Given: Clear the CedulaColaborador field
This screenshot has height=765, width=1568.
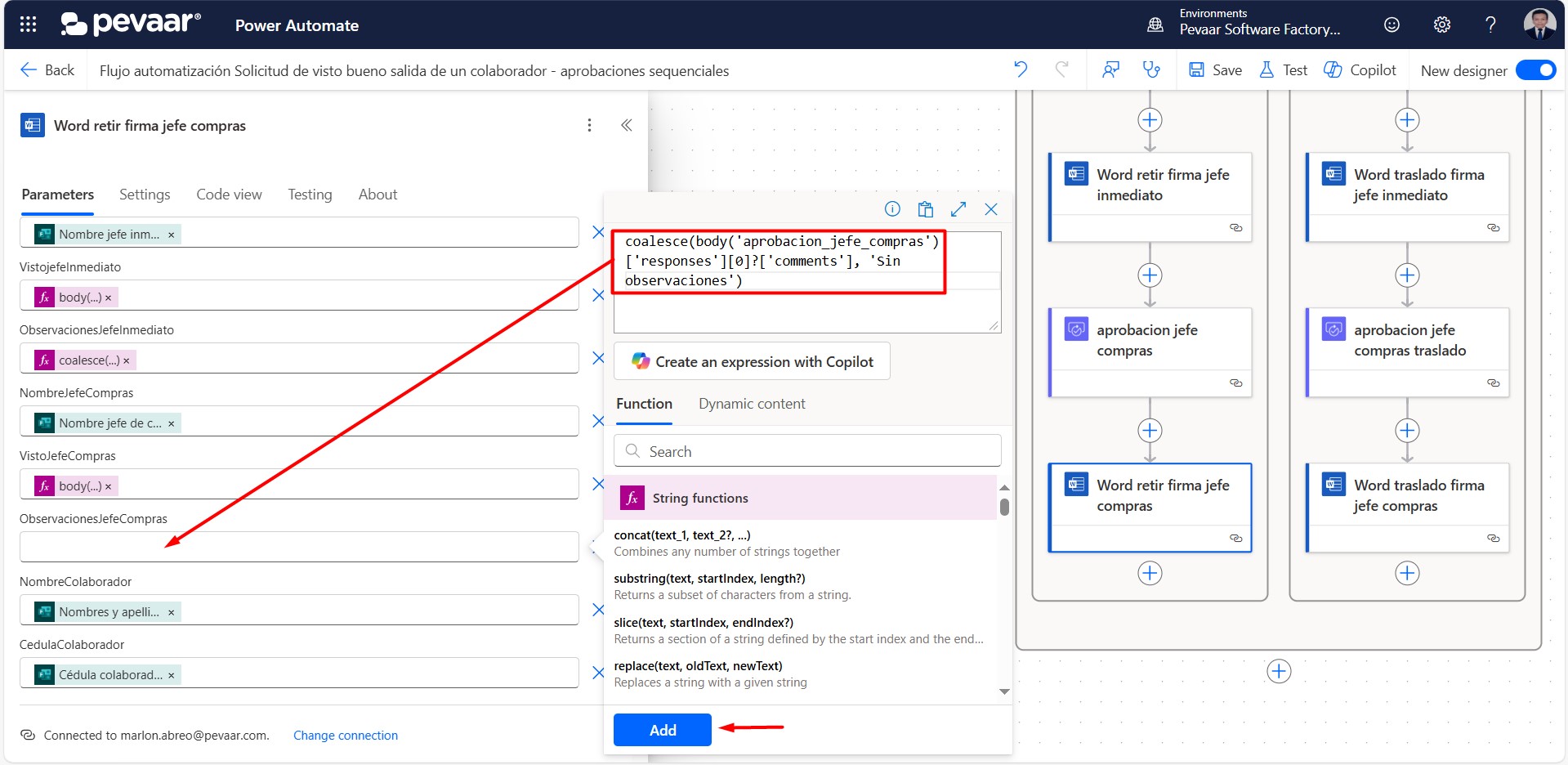Looking at the screenshot, I should click(598, 673).
